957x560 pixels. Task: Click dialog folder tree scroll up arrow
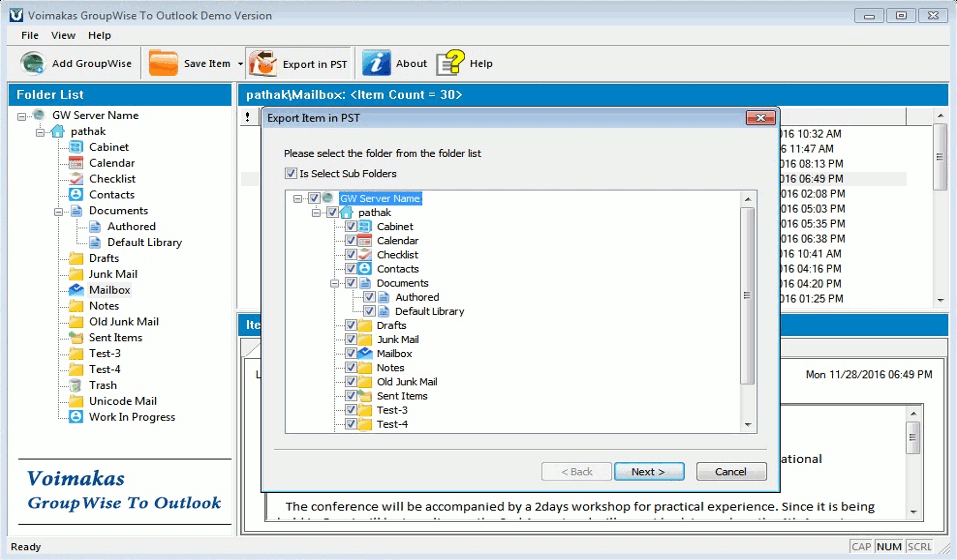[x=748, y=199]
